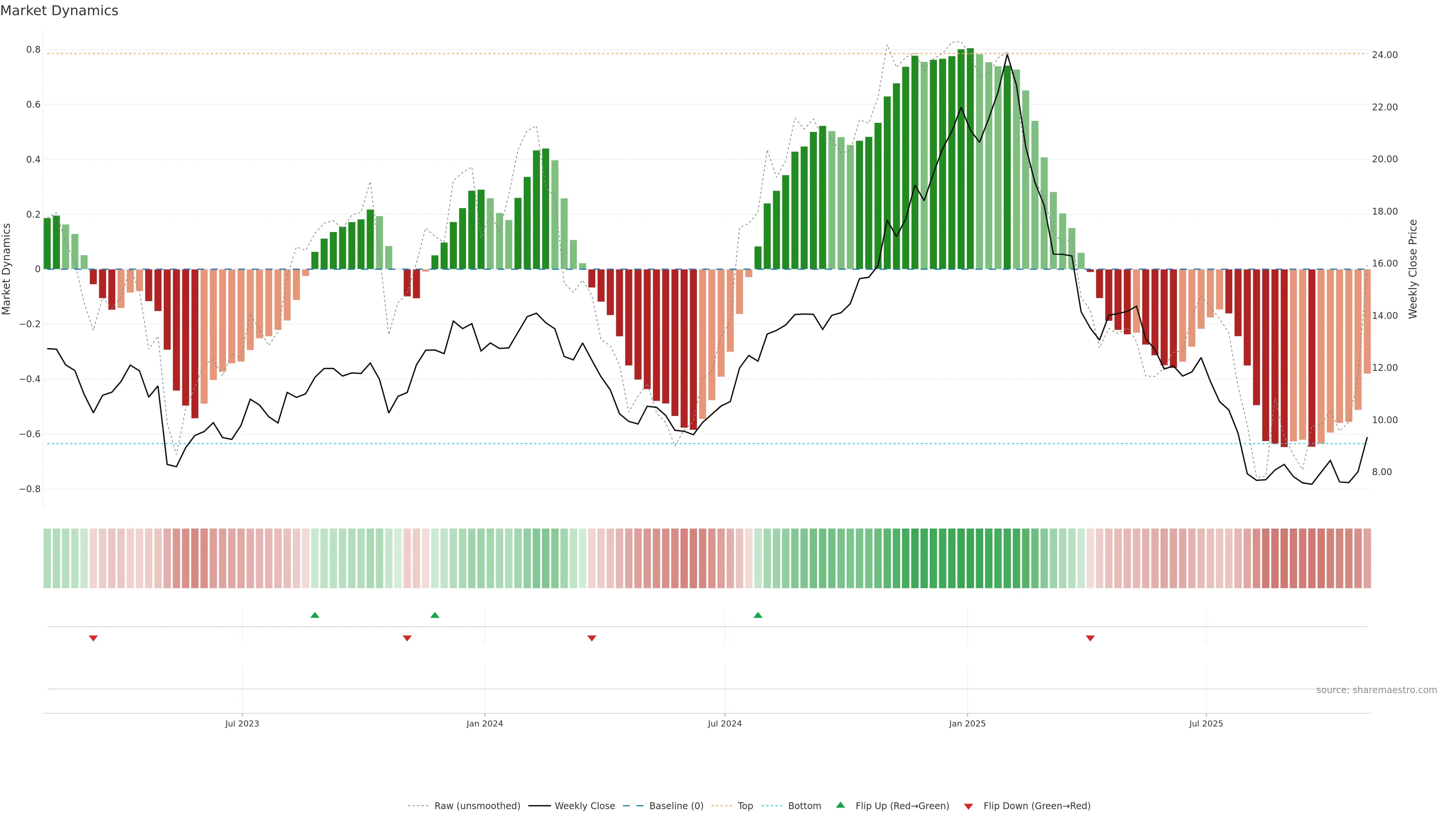Click the green triangle icon in the legend

pyautogui.click(x=841, y=805)
